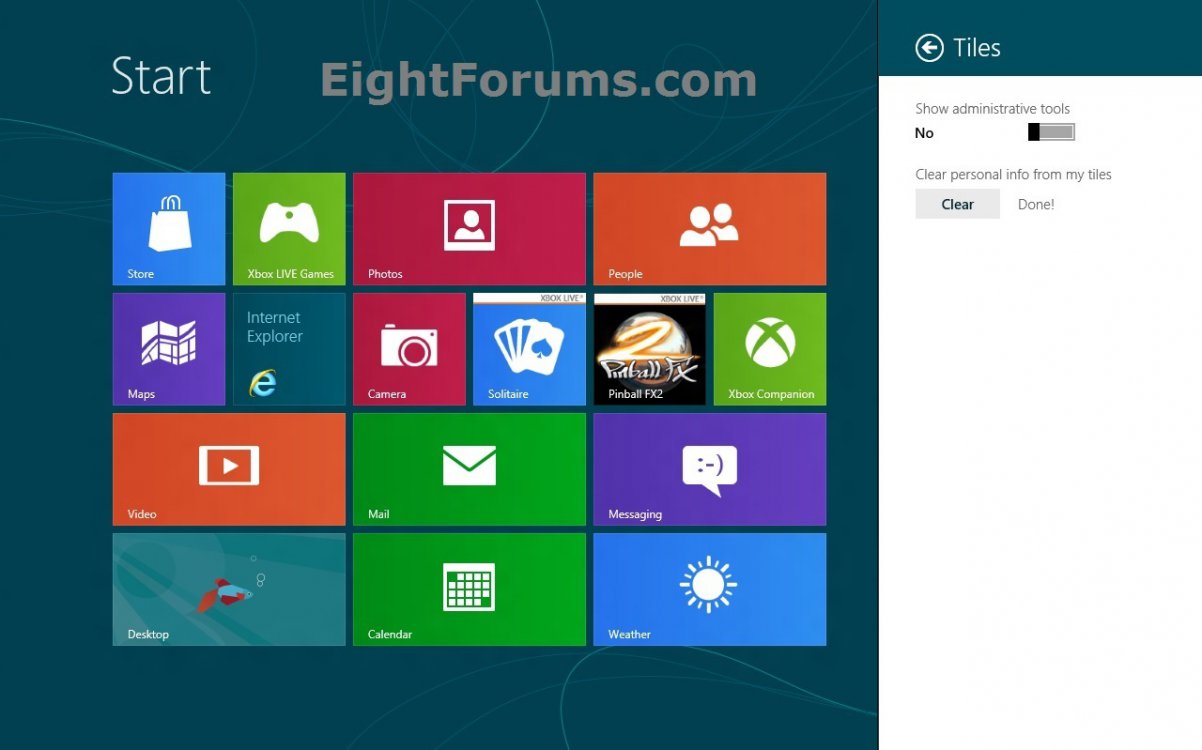Image resolution: width=1202 pixels, height=750 pixels.
Task: Open Internet Explorer tile
Action: pyautogui.click(x=289, y=349)
